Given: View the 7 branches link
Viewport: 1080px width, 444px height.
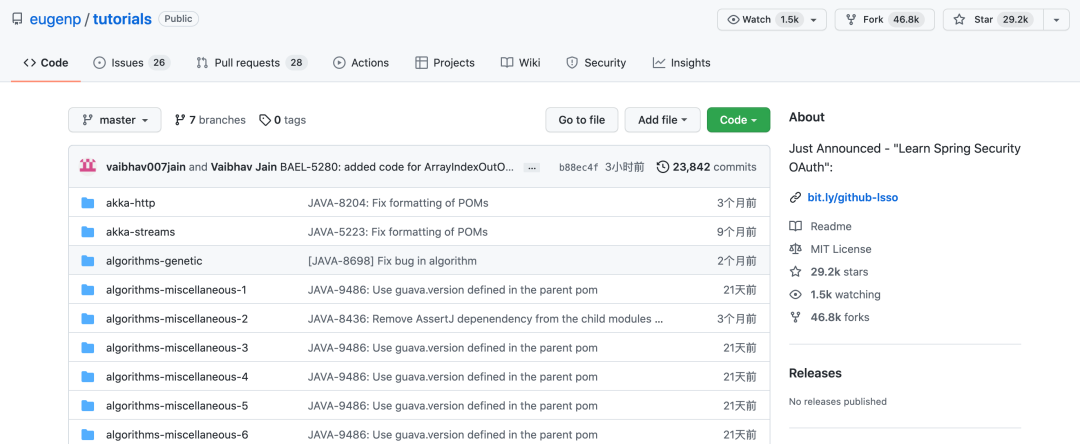Looking at the screenshot, I should 210,120.
